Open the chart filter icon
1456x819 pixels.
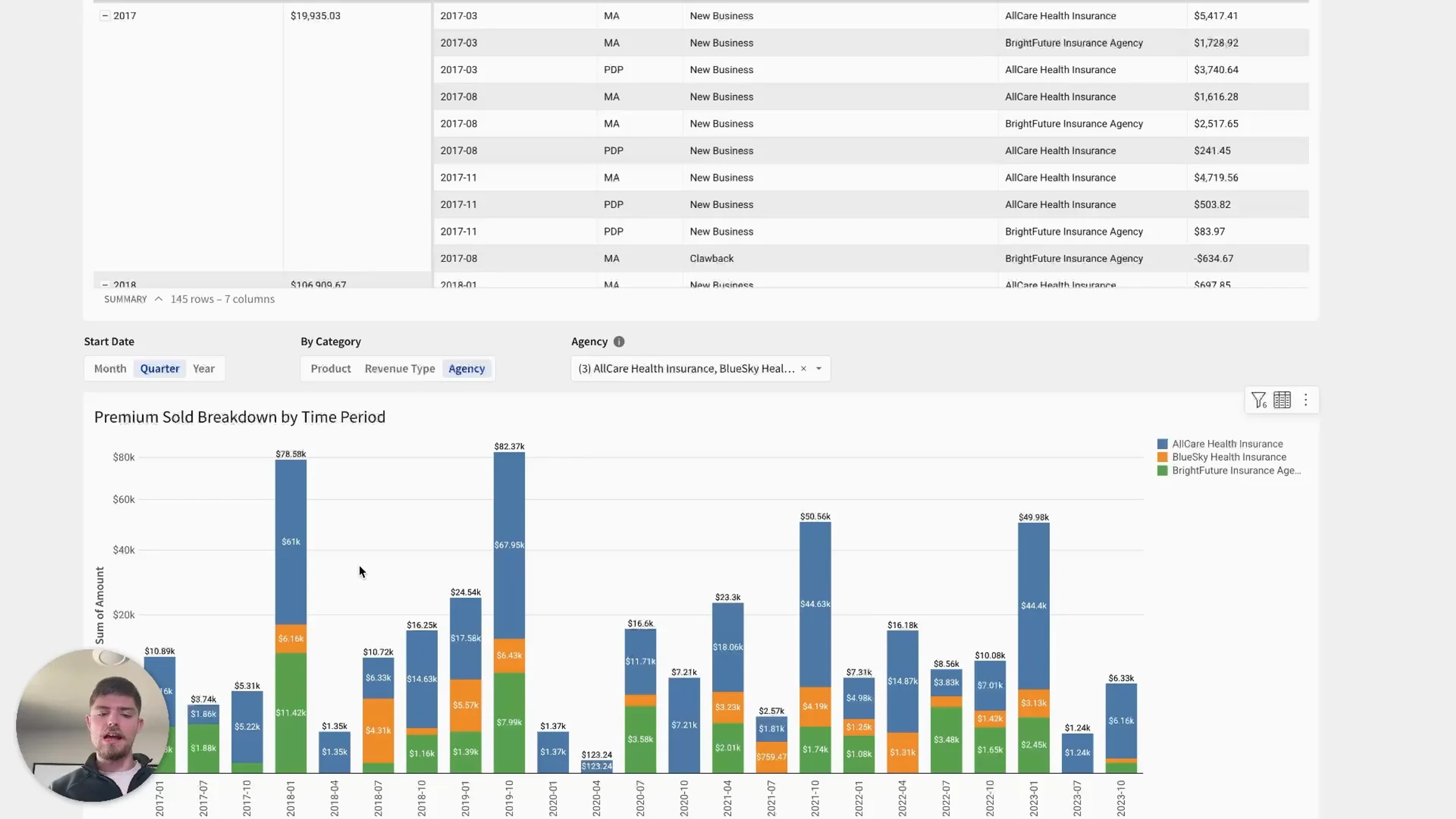pos(1259,400)
